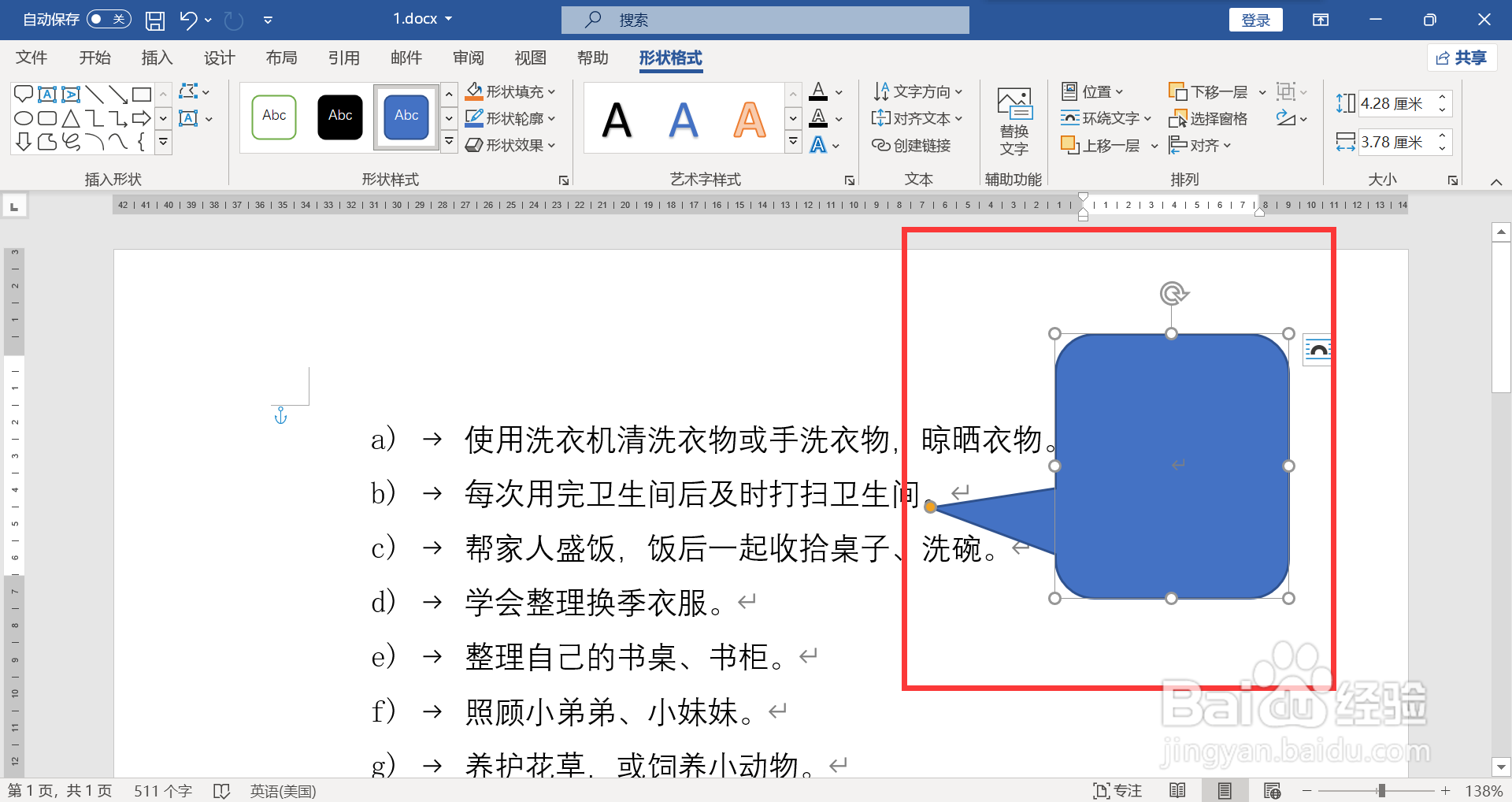
Task: Open the 对齐文本 dropdown
Action: (x=917, y=118)
